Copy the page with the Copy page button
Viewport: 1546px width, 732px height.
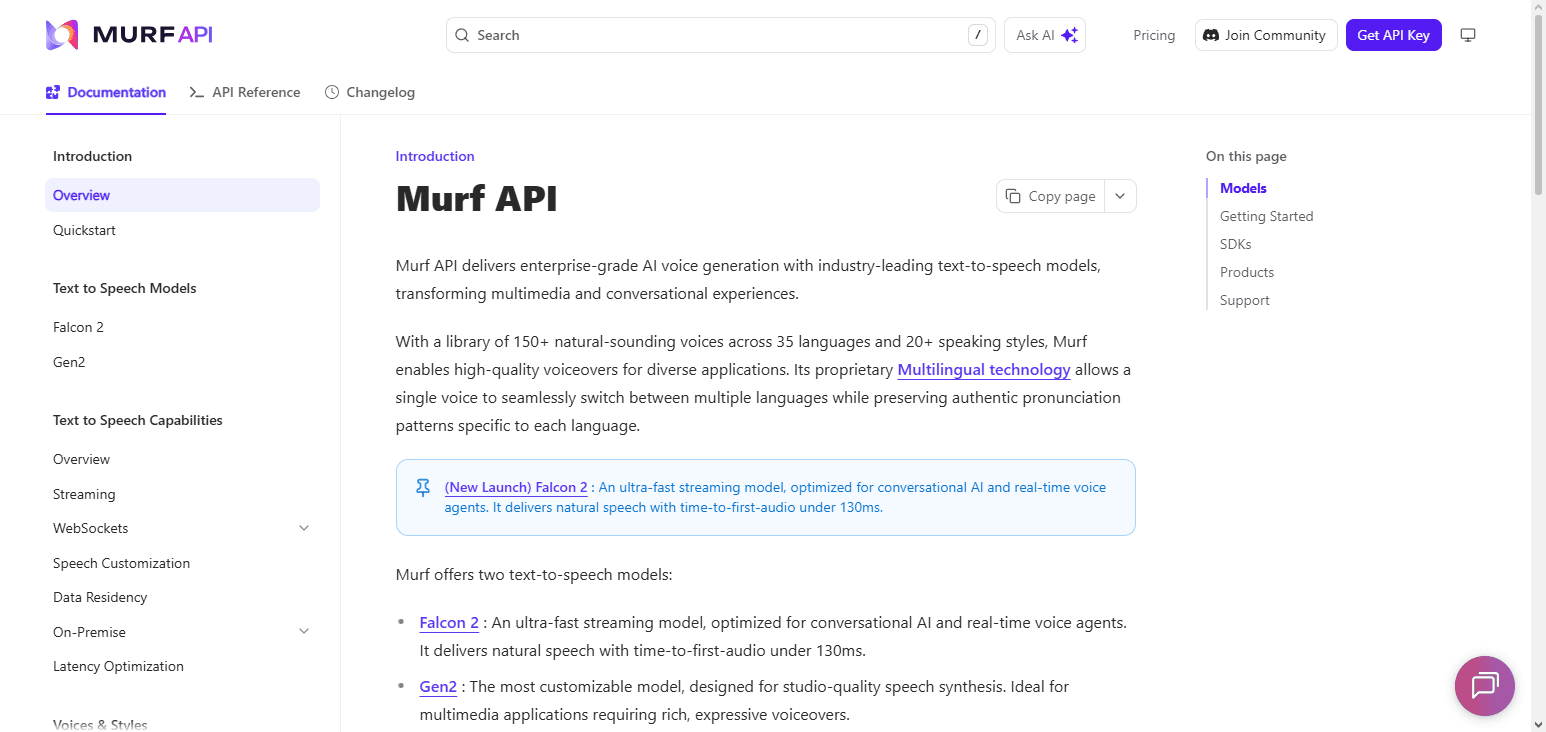(x=1050, y=196)
